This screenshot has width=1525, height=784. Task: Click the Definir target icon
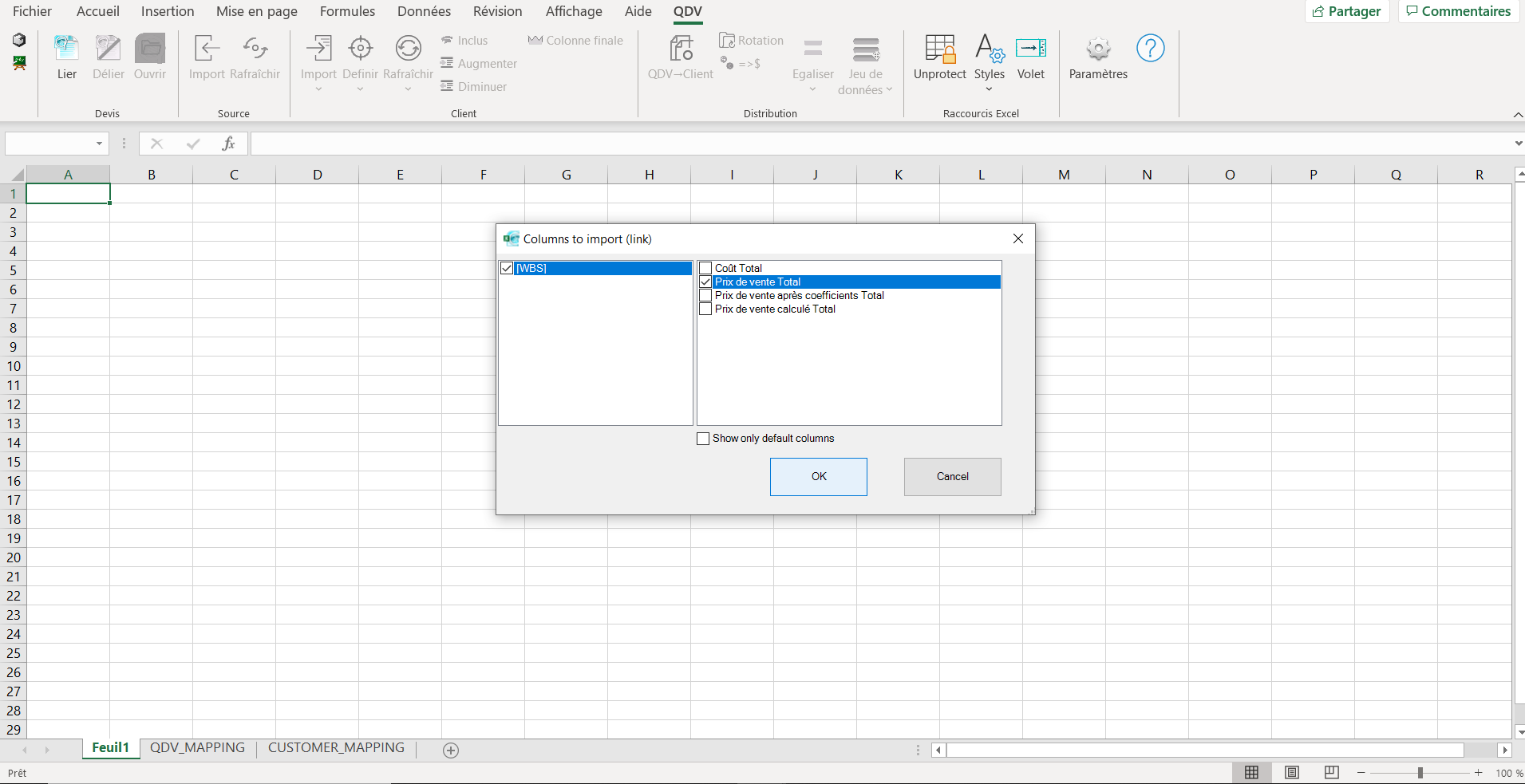pos(360,49)
